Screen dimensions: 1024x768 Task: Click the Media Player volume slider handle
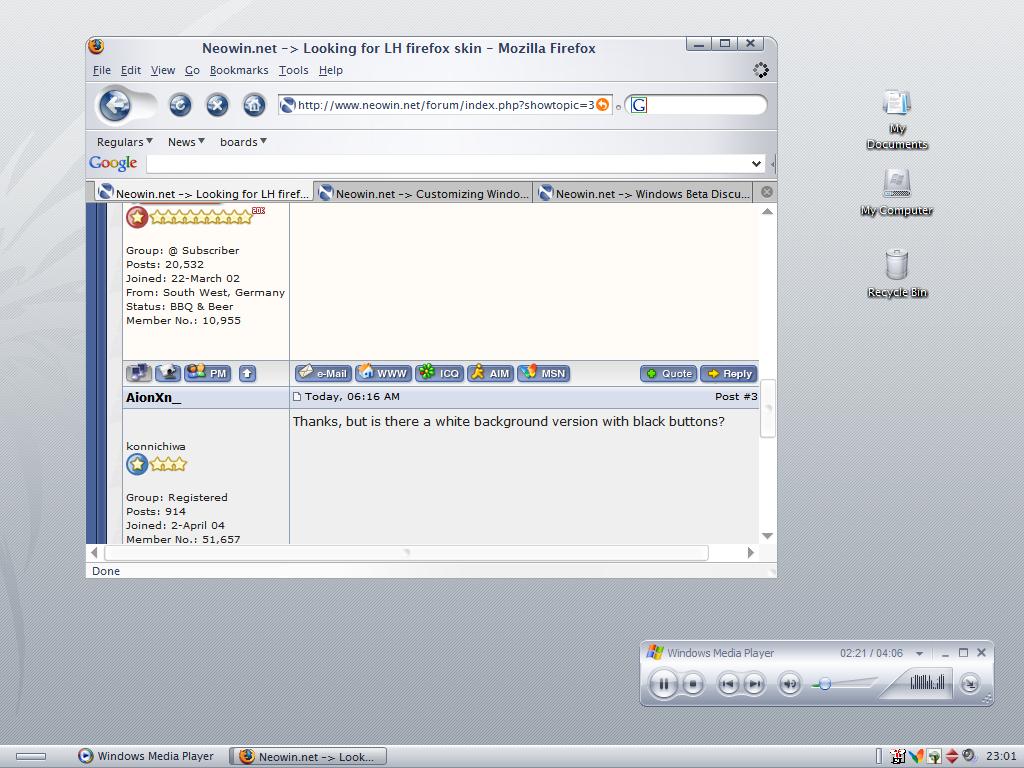(x=825, y=684)
